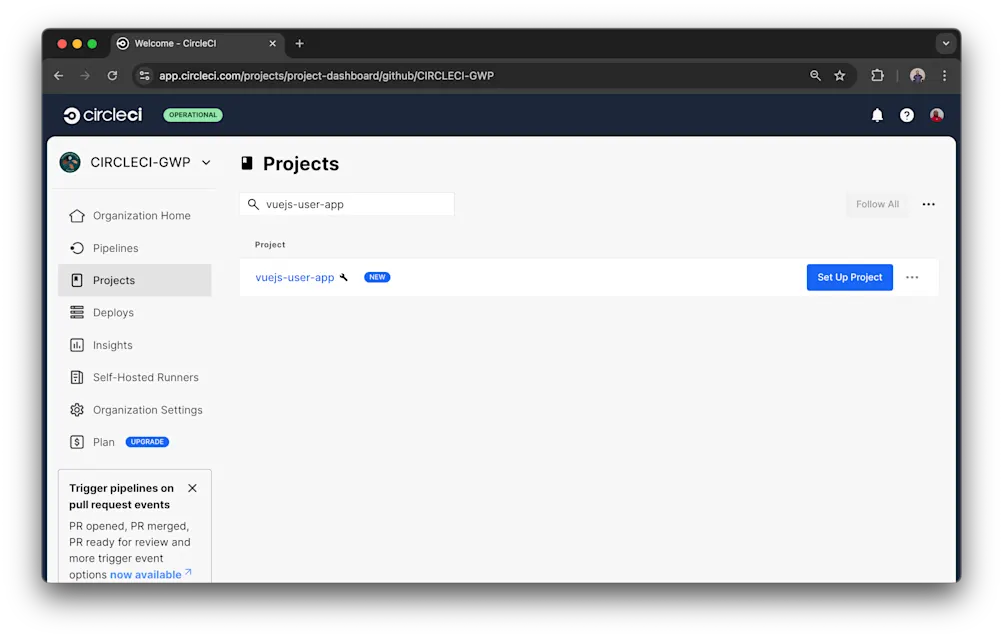Image resolution: width=1003 pixels, height=638 pixels.
Task: Click the Self-Hosted Runners icon
Action: click(77, 377)
